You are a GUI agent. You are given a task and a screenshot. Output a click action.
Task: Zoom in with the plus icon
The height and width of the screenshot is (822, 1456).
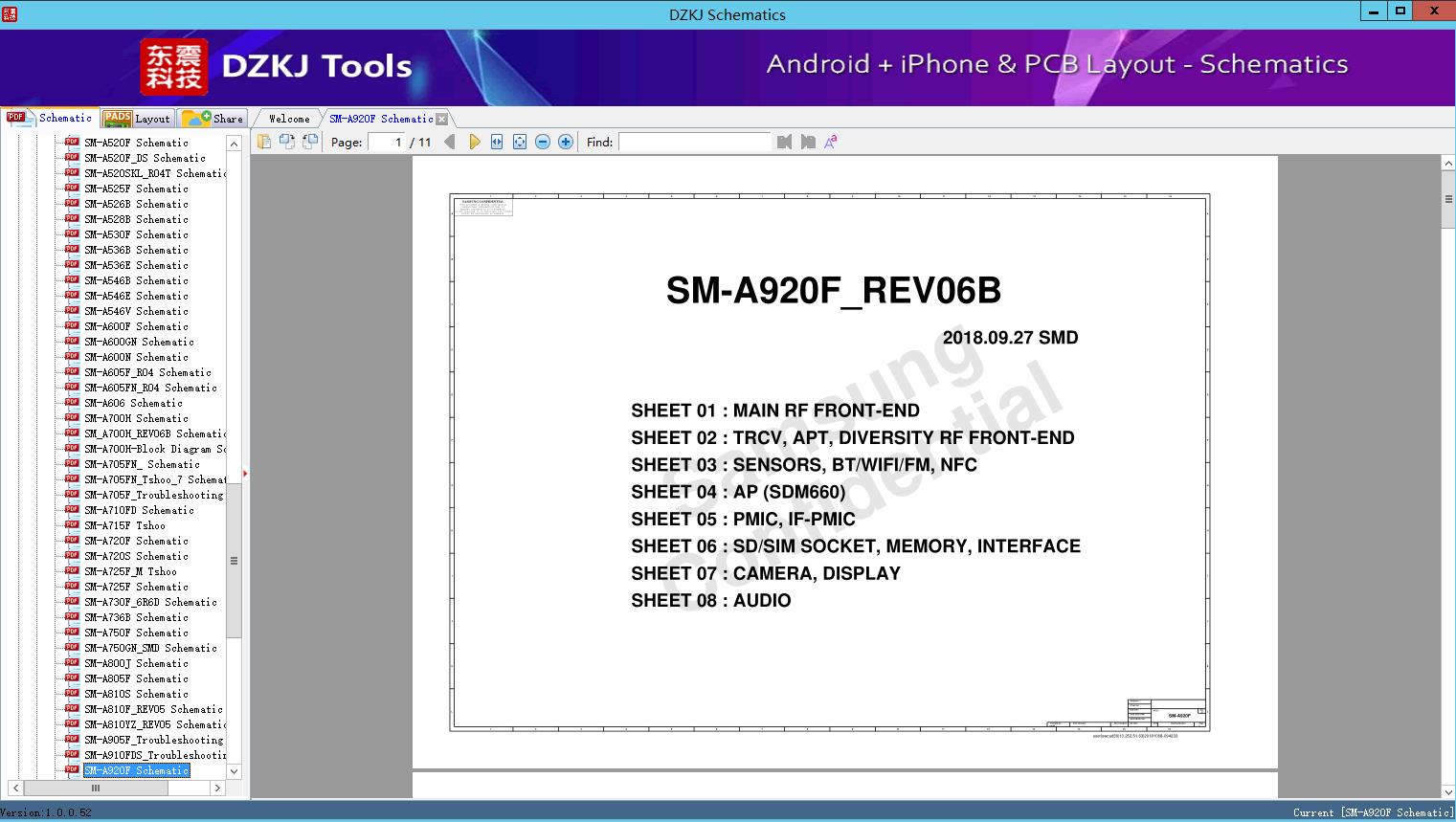(x=566, y=142)
